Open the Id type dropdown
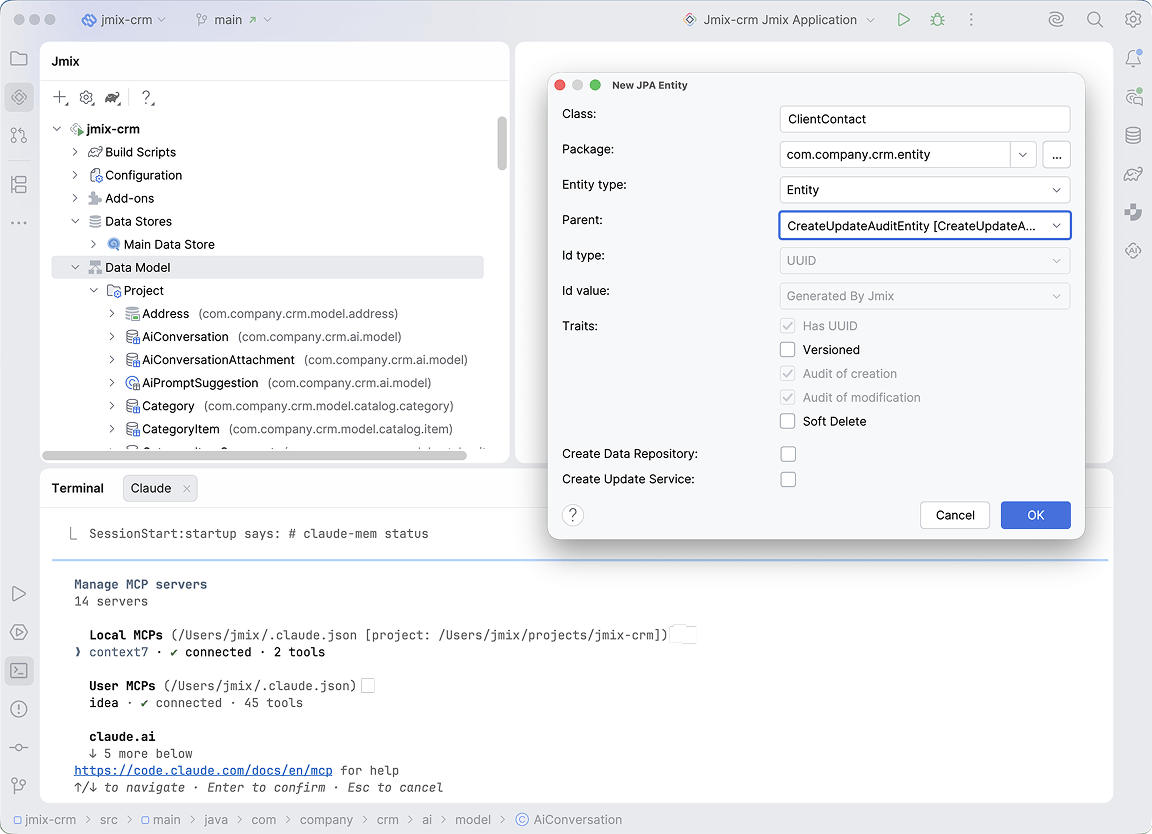Image resolution: width=1152 pixels, height=834 pixels. coord(924,261)
